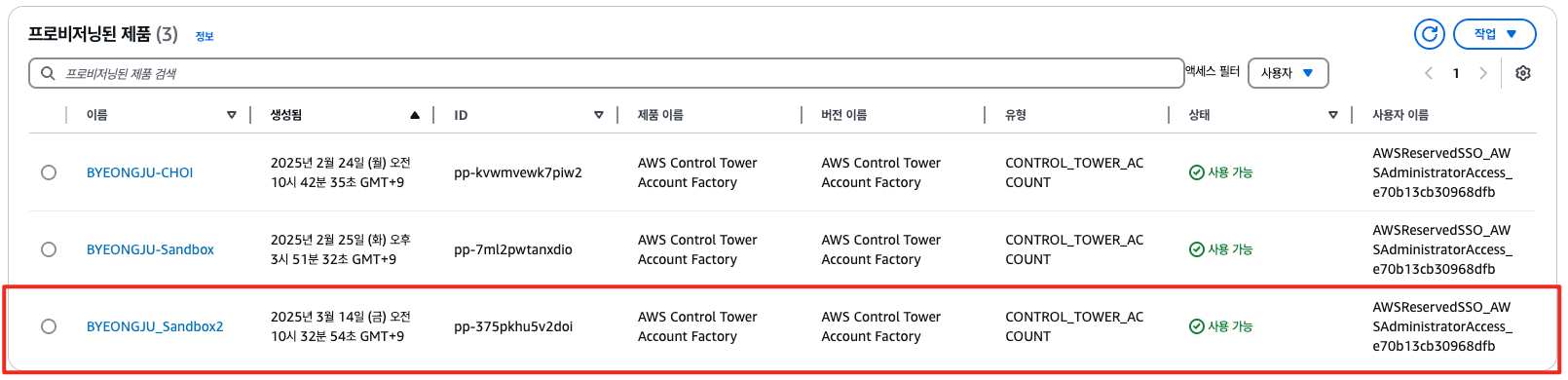Click the 2025년 3월 14일 creation date
This screenshot has height=380, width=1568.
341,326
